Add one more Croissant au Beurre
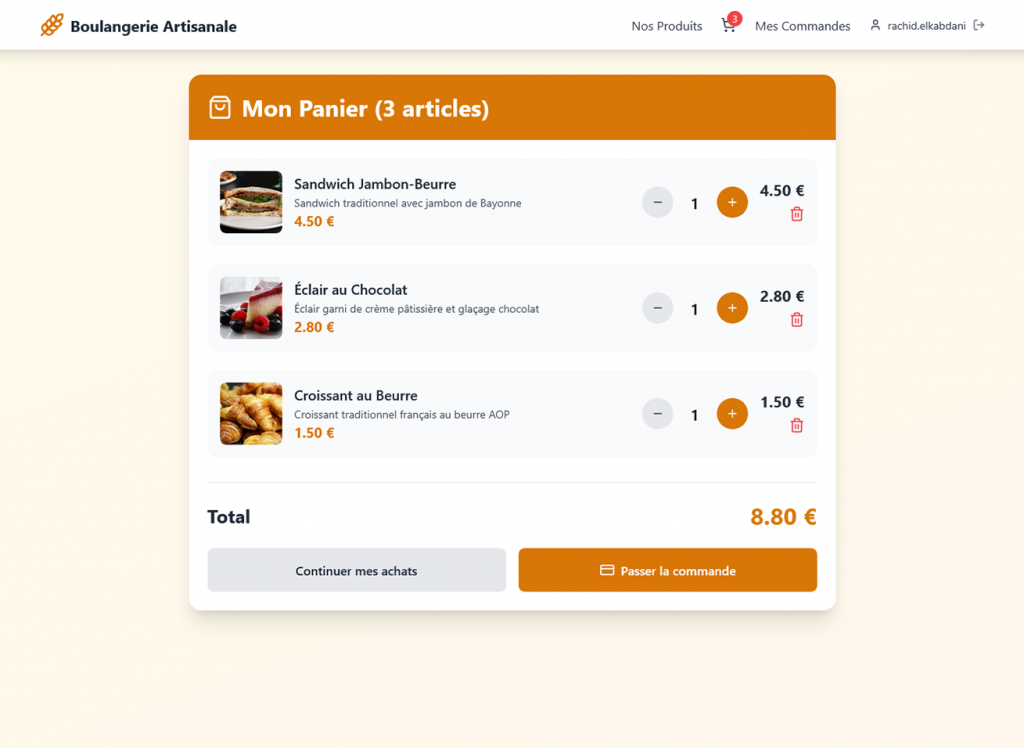The height and width of the screenshot is (748, 1024). click(x=732, y=414)
